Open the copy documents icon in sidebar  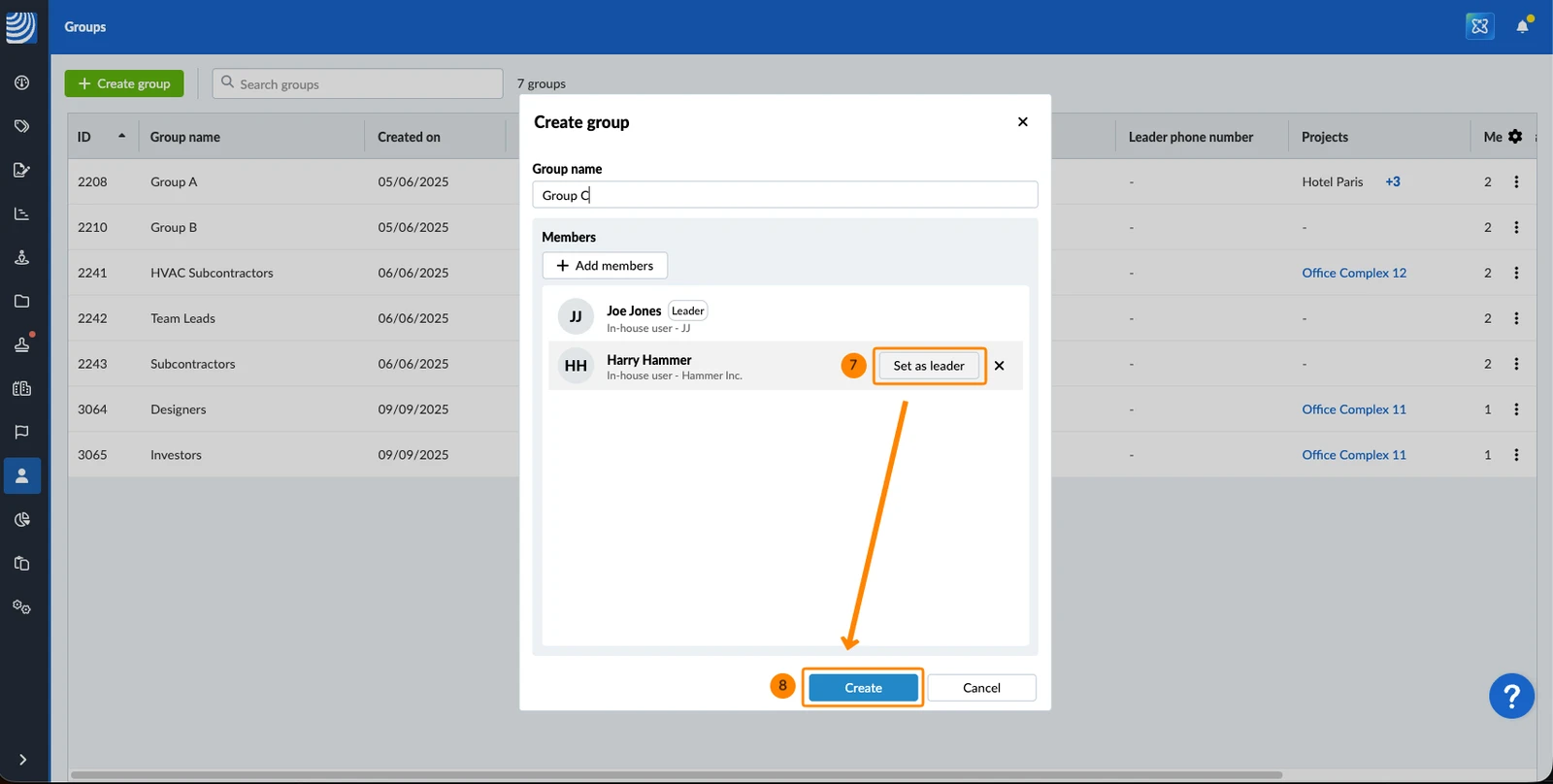tap(21, 563)
